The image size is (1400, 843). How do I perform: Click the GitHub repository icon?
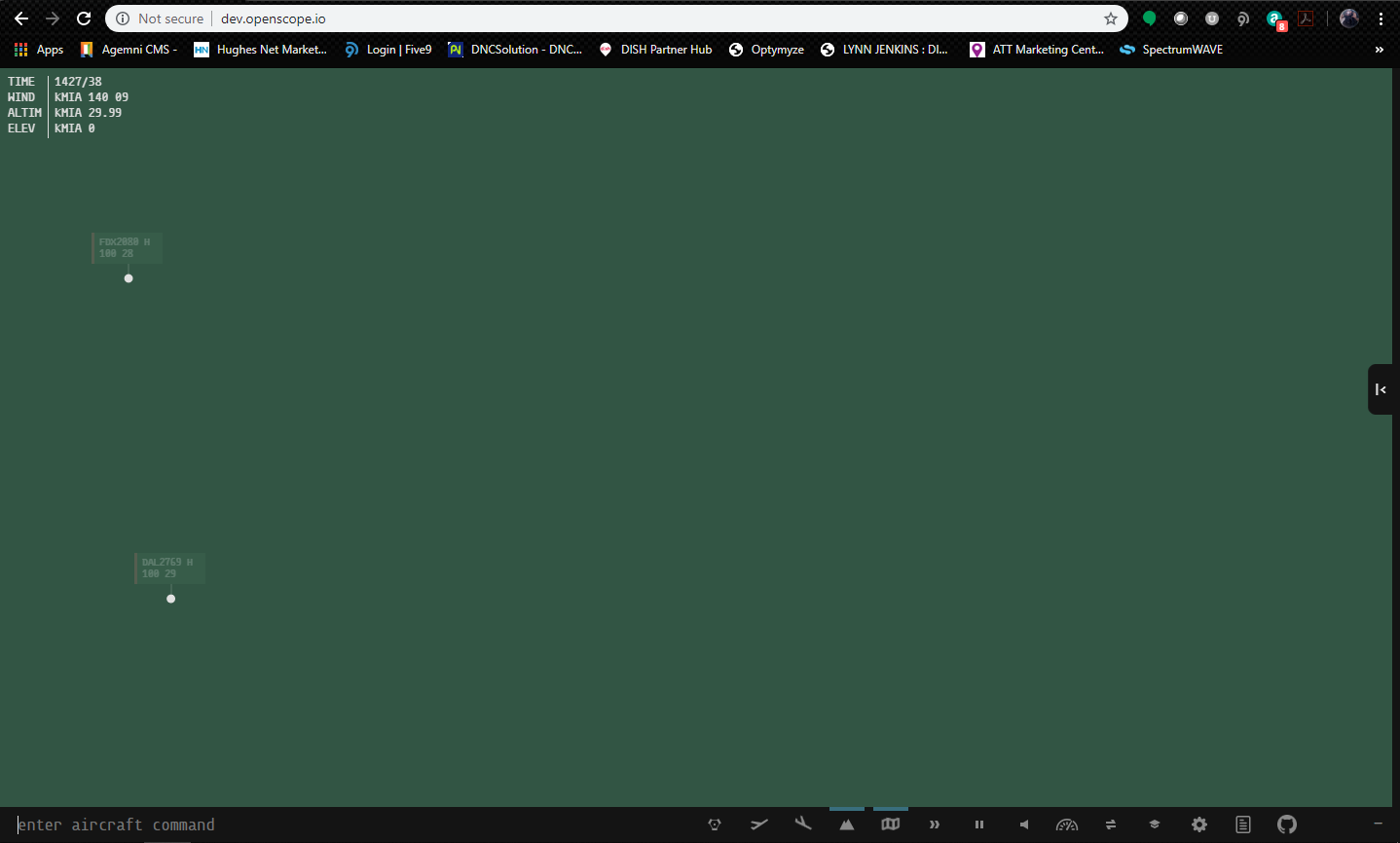1286,825
